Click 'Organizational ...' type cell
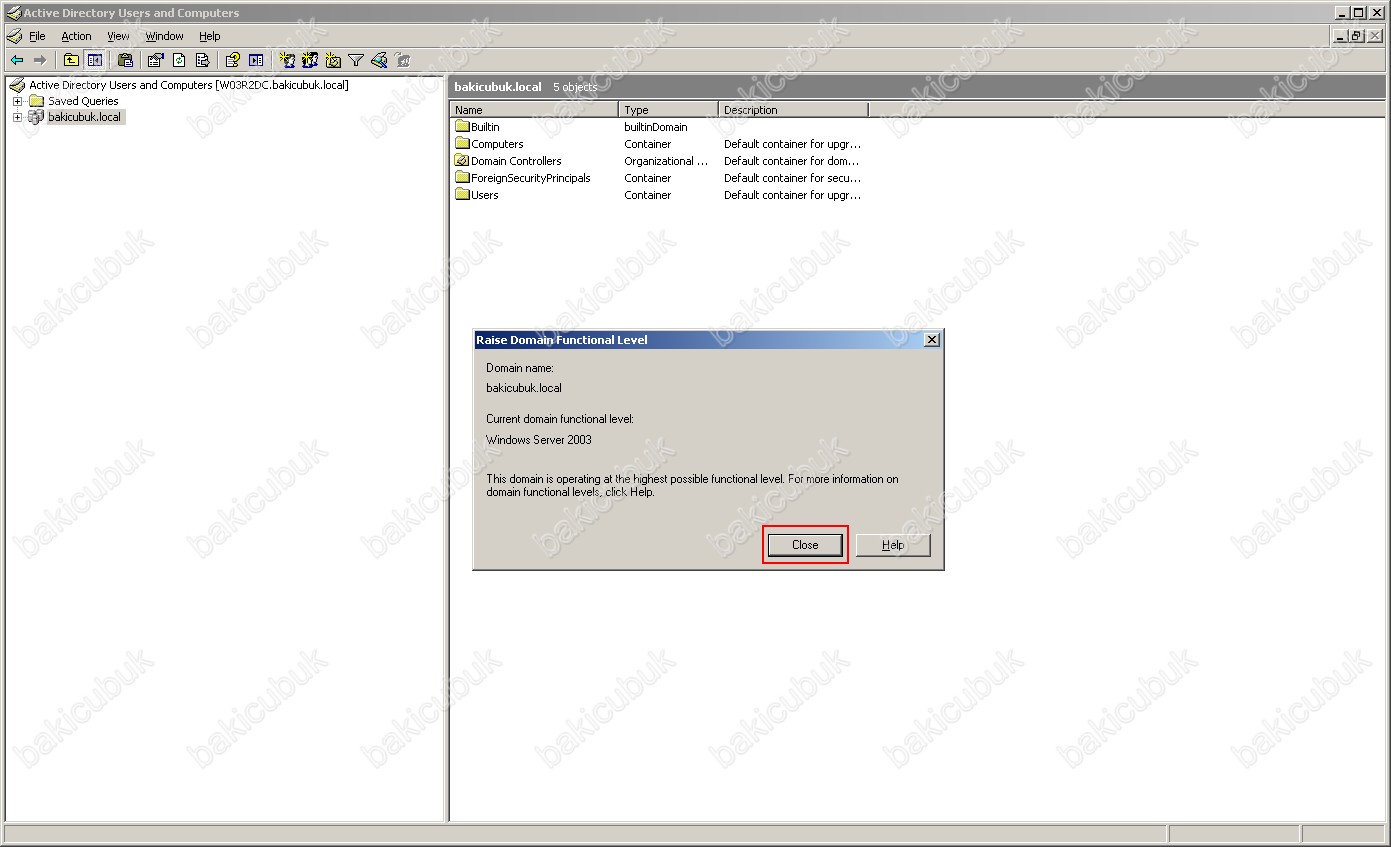 [666, 161]
